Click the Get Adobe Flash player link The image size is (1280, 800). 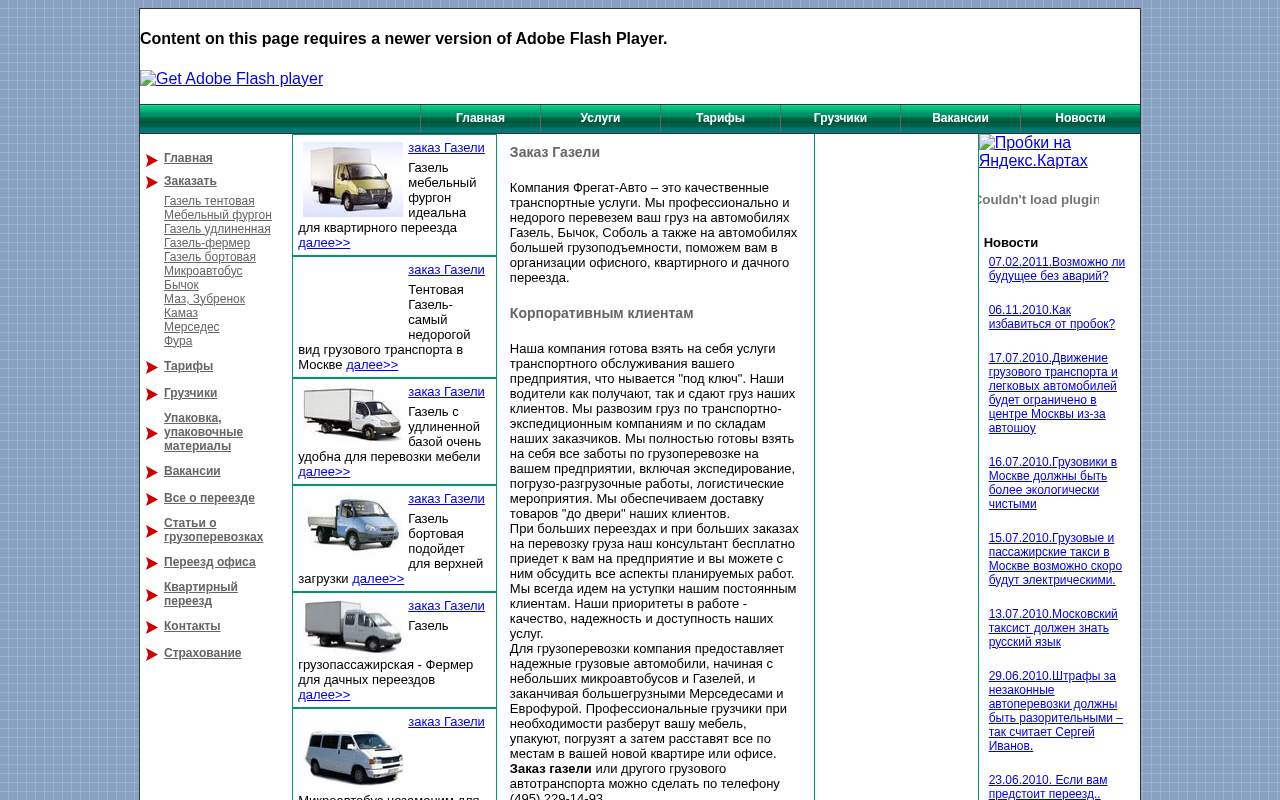click(x=231, y=79)
